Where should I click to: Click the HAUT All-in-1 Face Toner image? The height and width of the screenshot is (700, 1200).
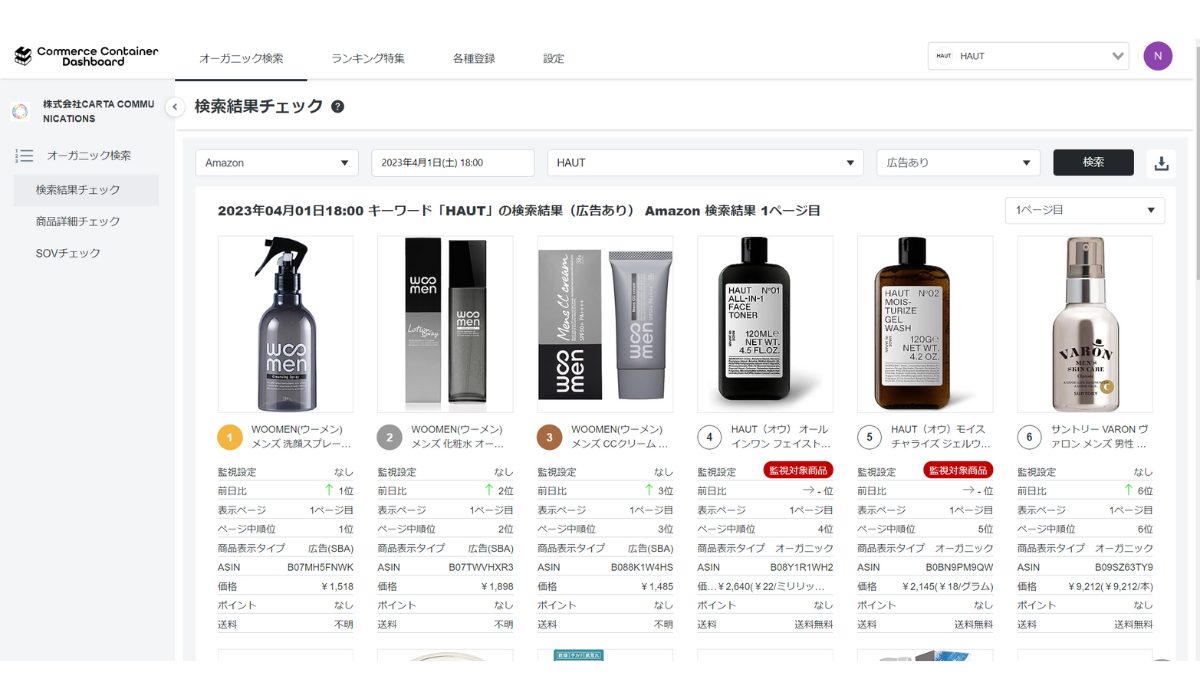(x=765, y=324)
